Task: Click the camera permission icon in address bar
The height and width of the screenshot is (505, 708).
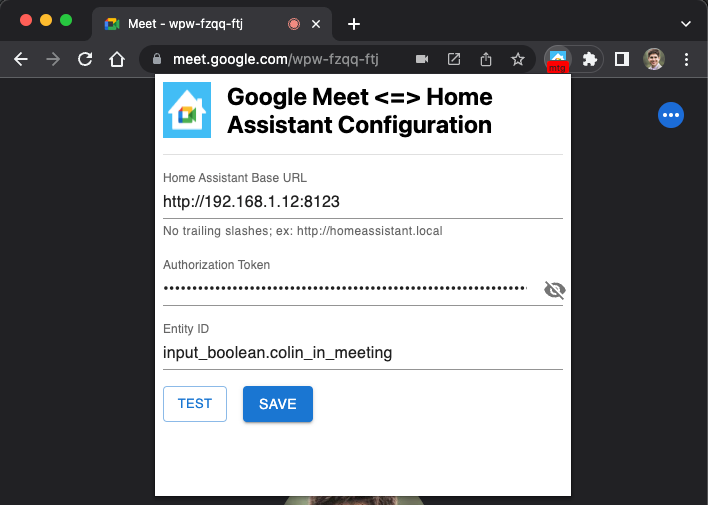Action: click(x=422, y=59)
